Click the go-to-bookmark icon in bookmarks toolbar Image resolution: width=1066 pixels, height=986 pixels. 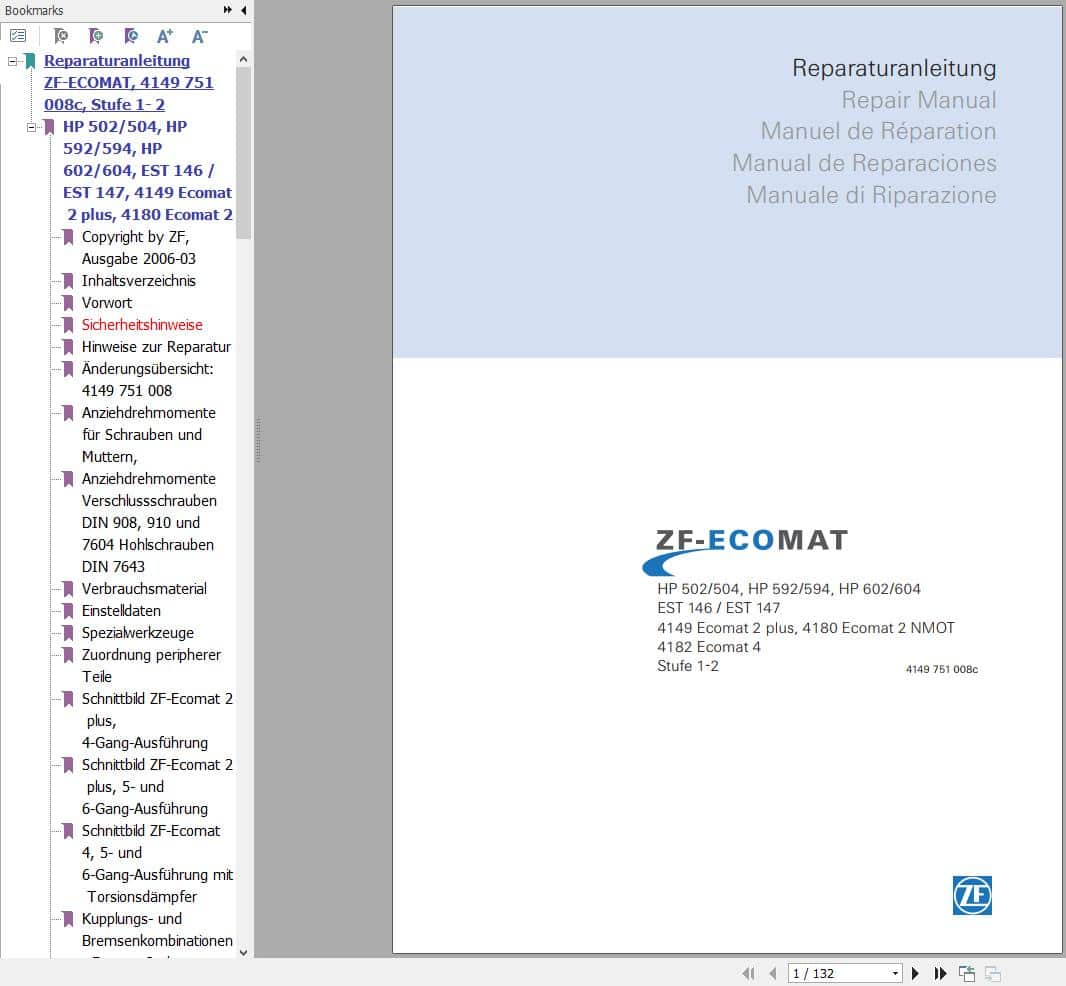(61, 36)
